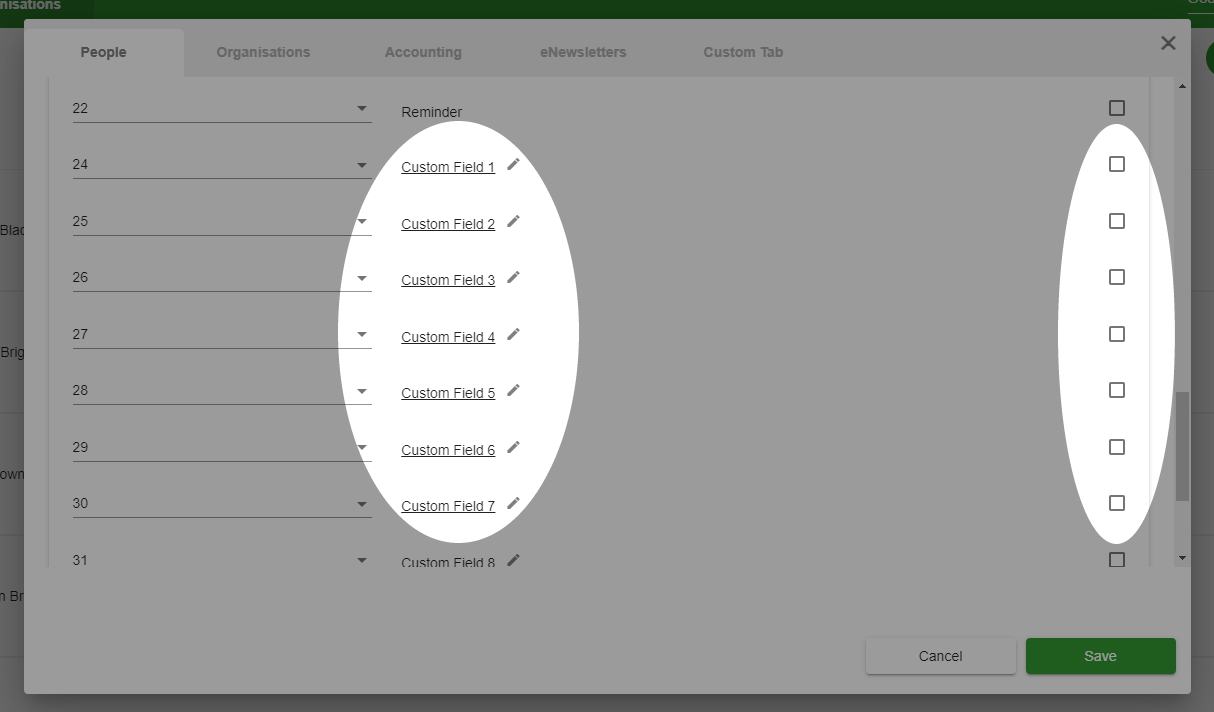Image resolution: width=1214 pixels, height=712 pixels.
Task: Check the box for Custom Field 2
Action: pyautogui.click(x=1117, y=221)
